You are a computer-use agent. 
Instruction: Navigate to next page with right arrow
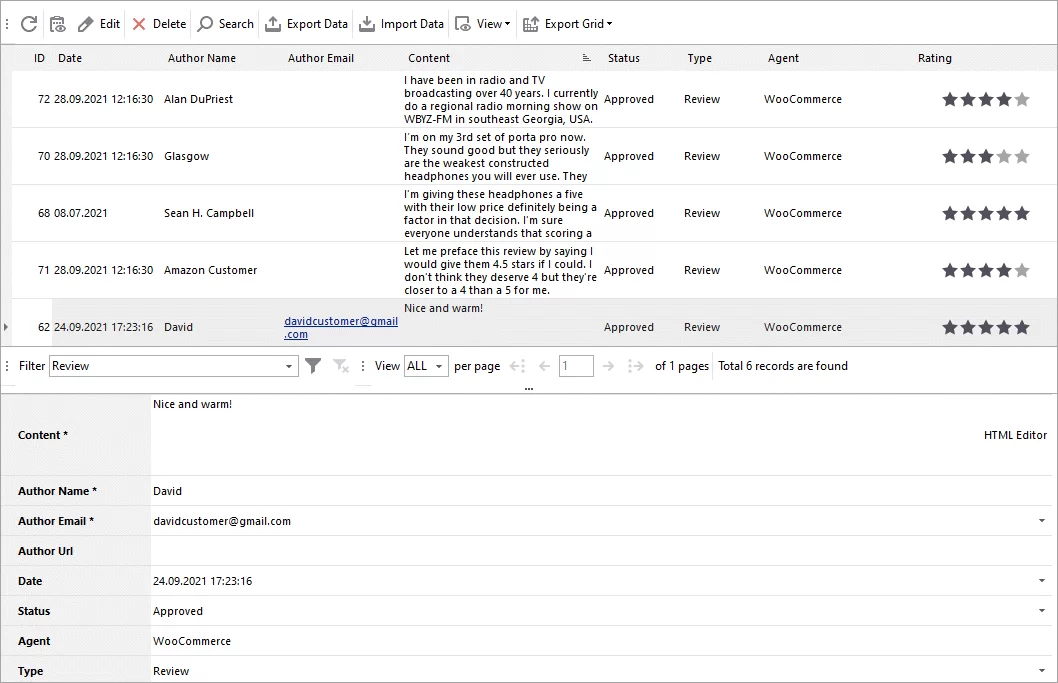pyautogui.click(x=609, y=366)
